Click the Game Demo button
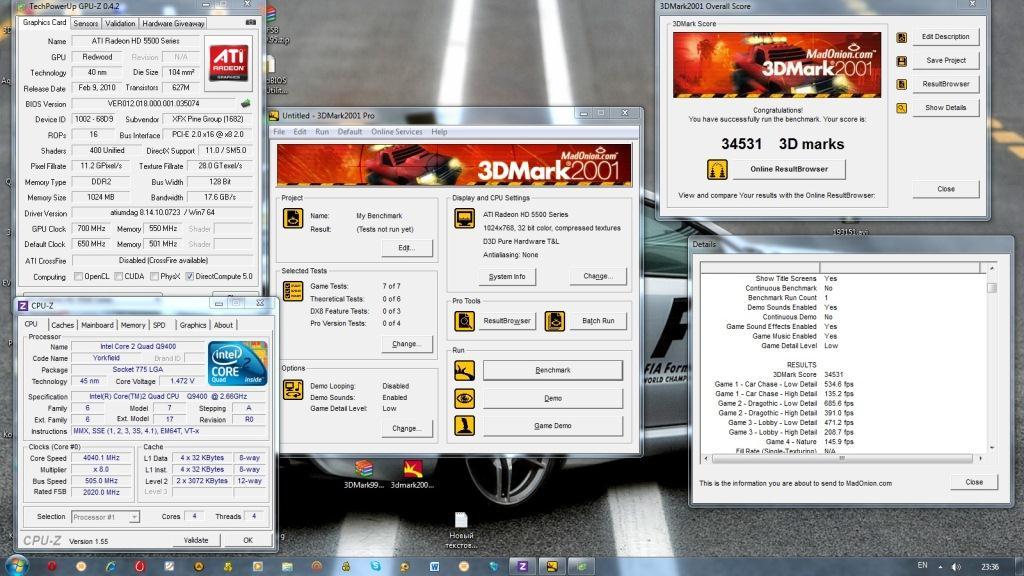This screenshot has height=576, width=1024. (x=552, y=426)
